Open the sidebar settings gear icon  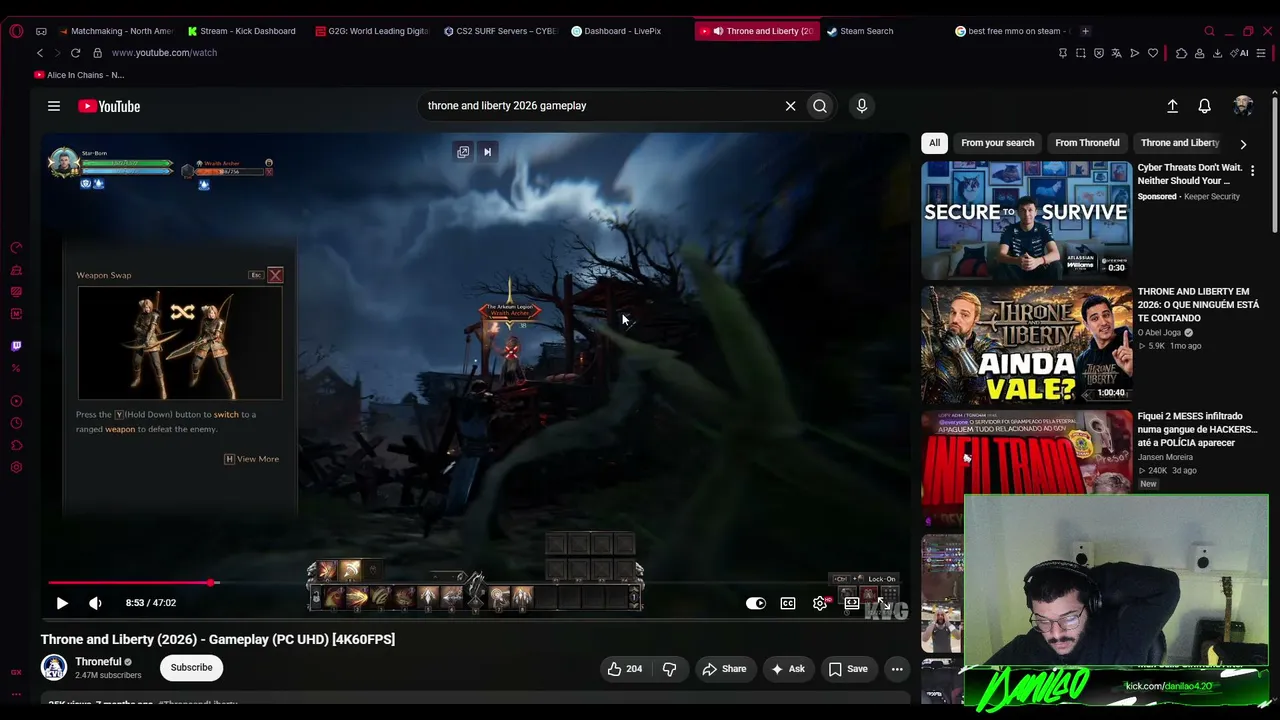16,468
